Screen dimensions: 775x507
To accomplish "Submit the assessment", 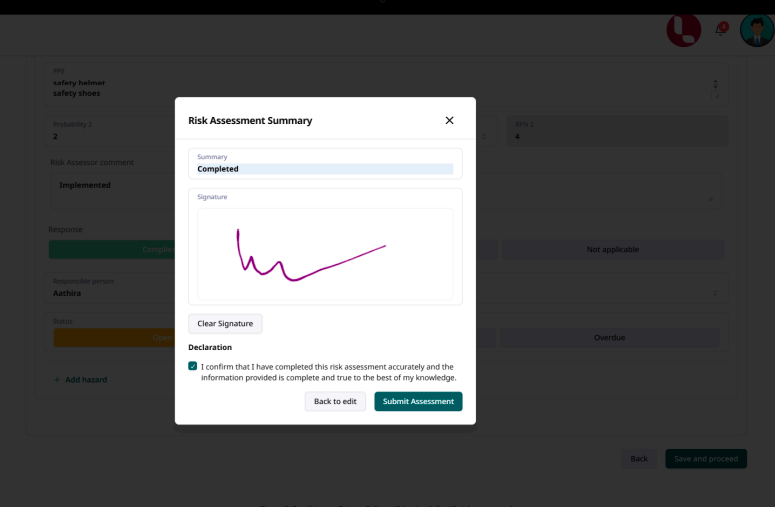I will tap(418, 401).
